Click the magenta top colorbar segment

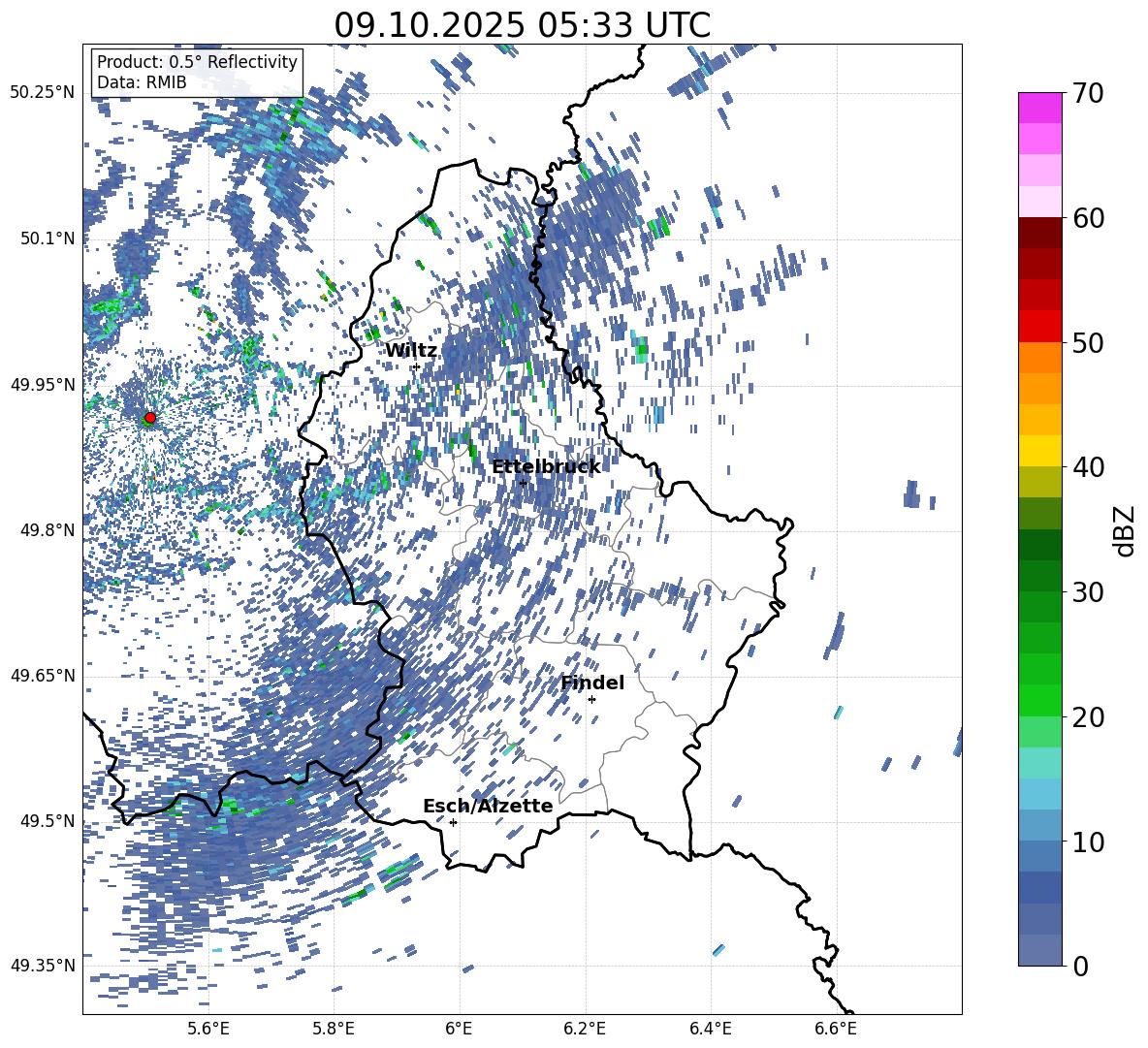pos(1040,108)
